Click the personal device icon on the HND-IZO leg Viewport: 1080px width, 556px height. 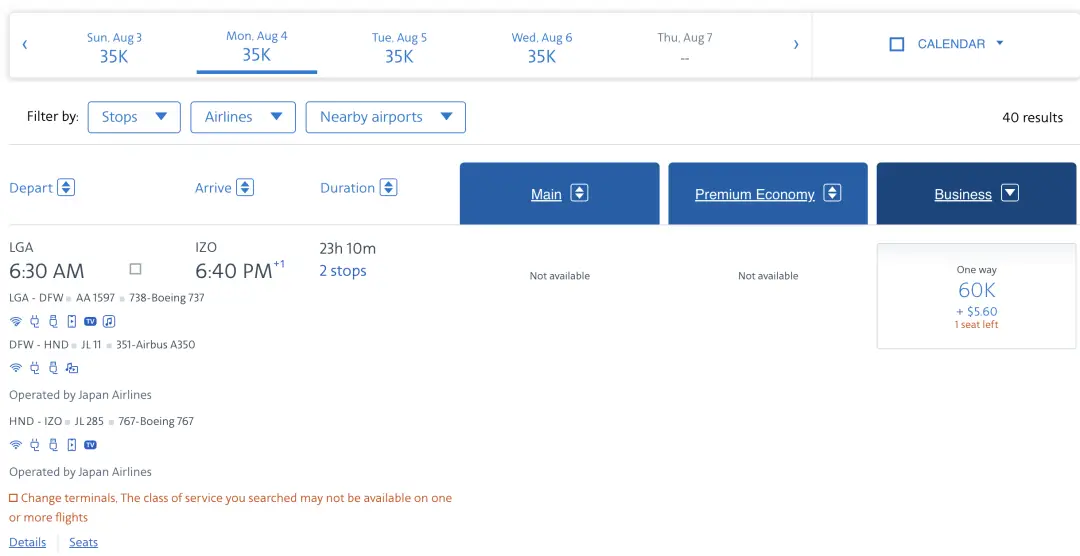click(71, 445)
